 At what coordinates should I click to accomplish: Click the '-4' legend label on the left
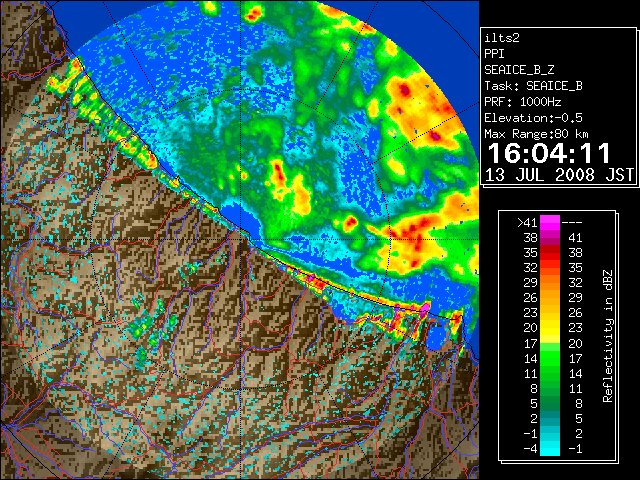[x=530, y=449]
